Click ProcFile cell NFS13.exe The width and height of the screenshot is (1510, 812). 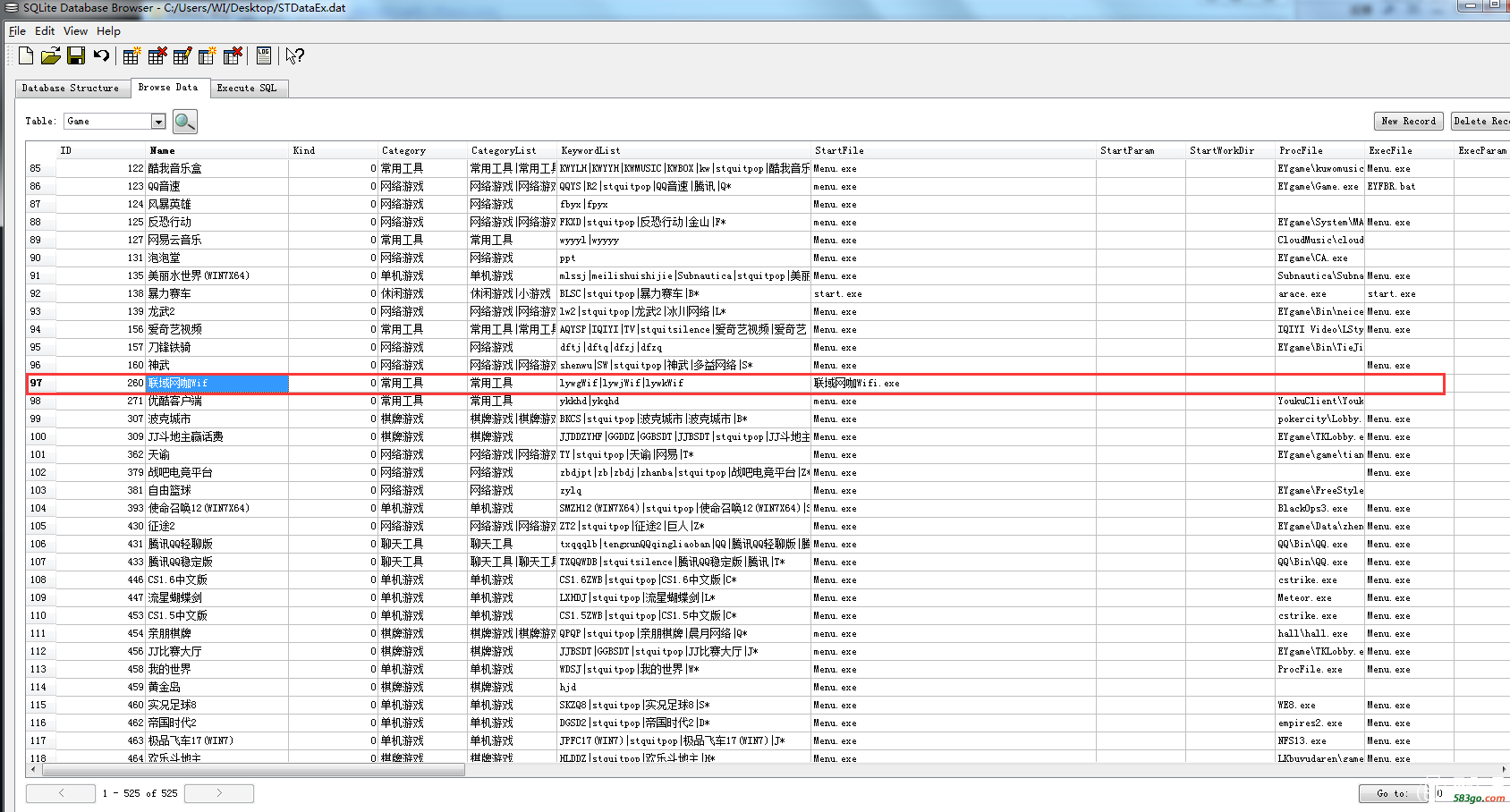click(x=1320, y=740)
